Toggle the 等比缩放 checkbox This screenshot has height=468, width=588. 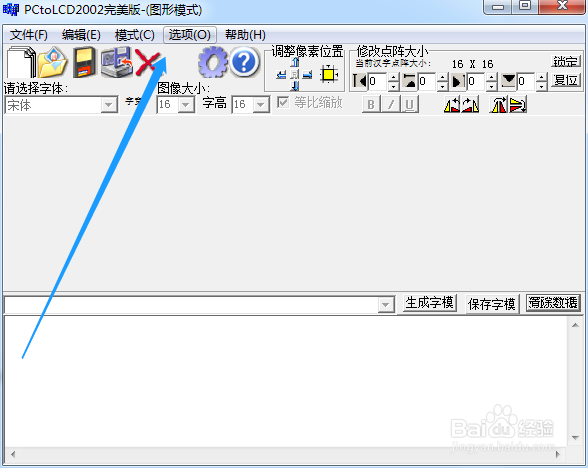[283, 102]
